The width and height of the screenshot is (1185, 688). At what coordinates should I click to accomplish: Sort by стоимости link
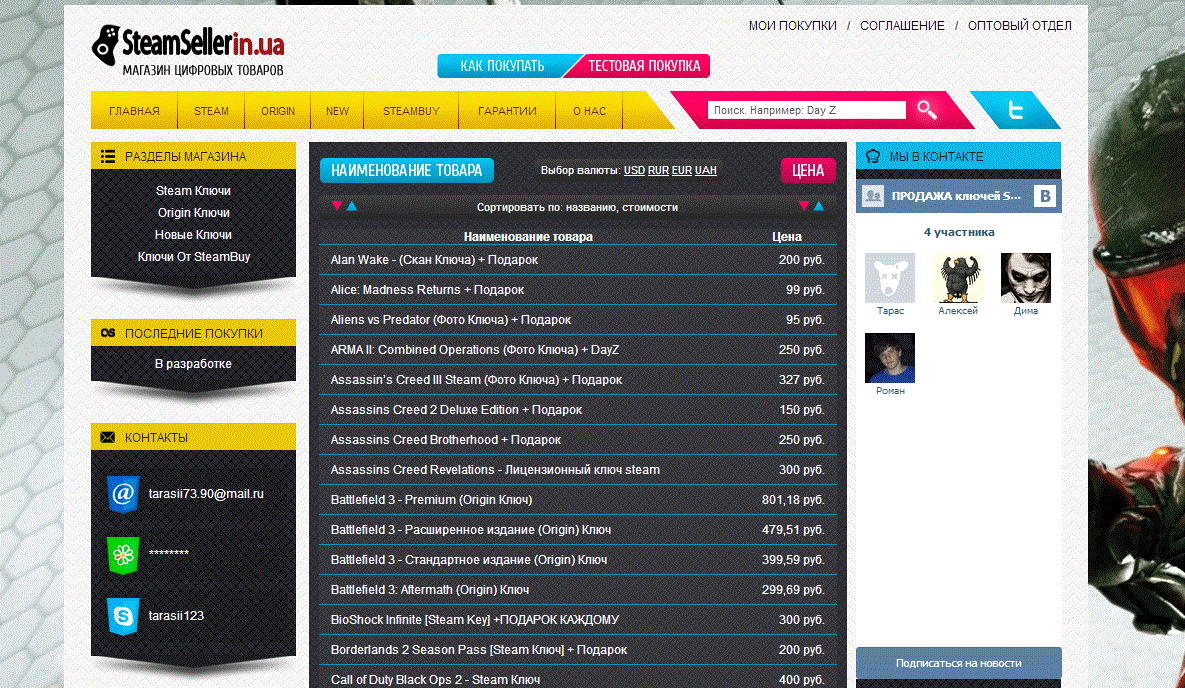point(650,207)
